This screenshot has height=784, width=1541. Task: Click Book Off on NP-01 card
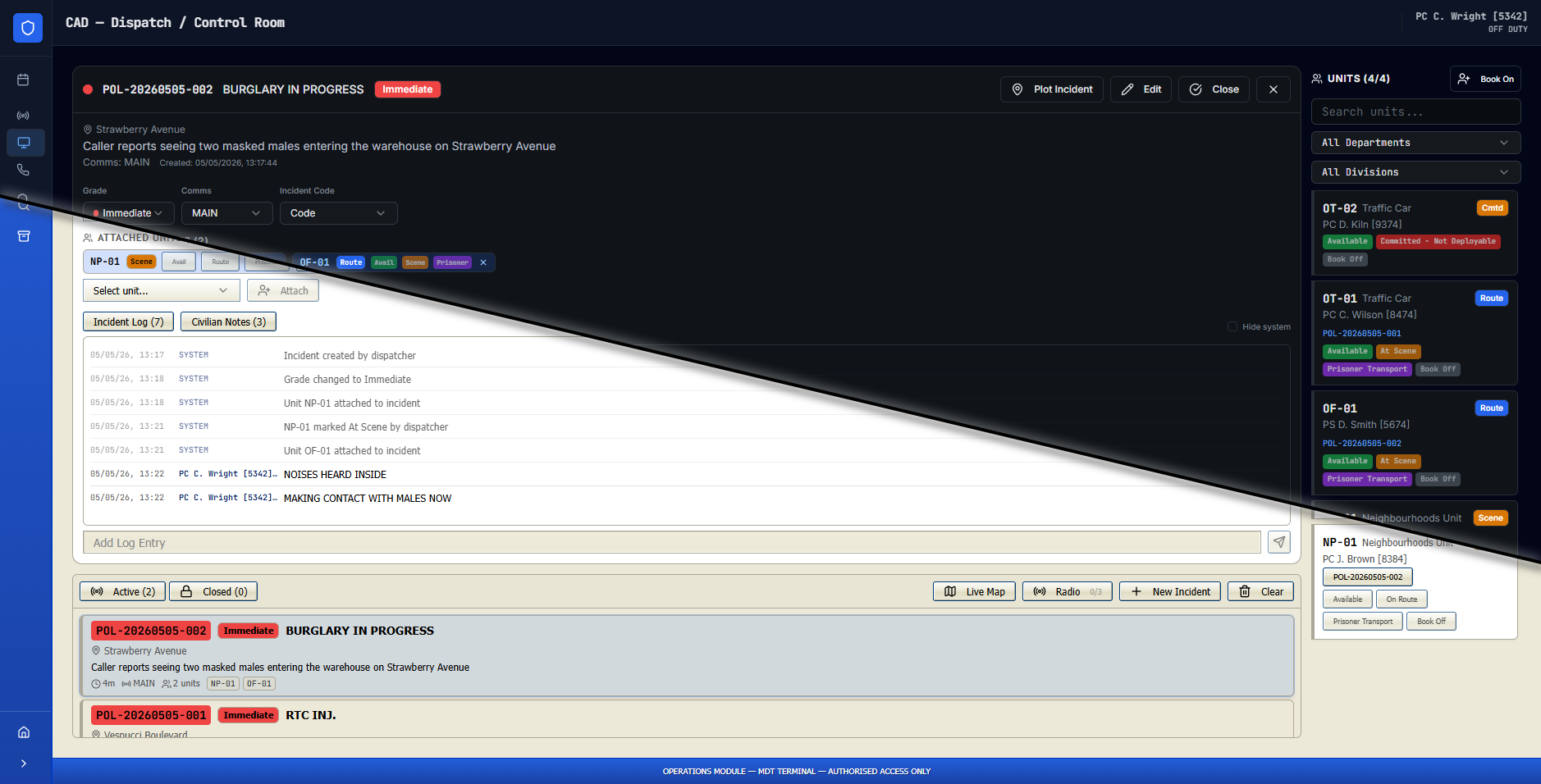tap(1432, 621)
